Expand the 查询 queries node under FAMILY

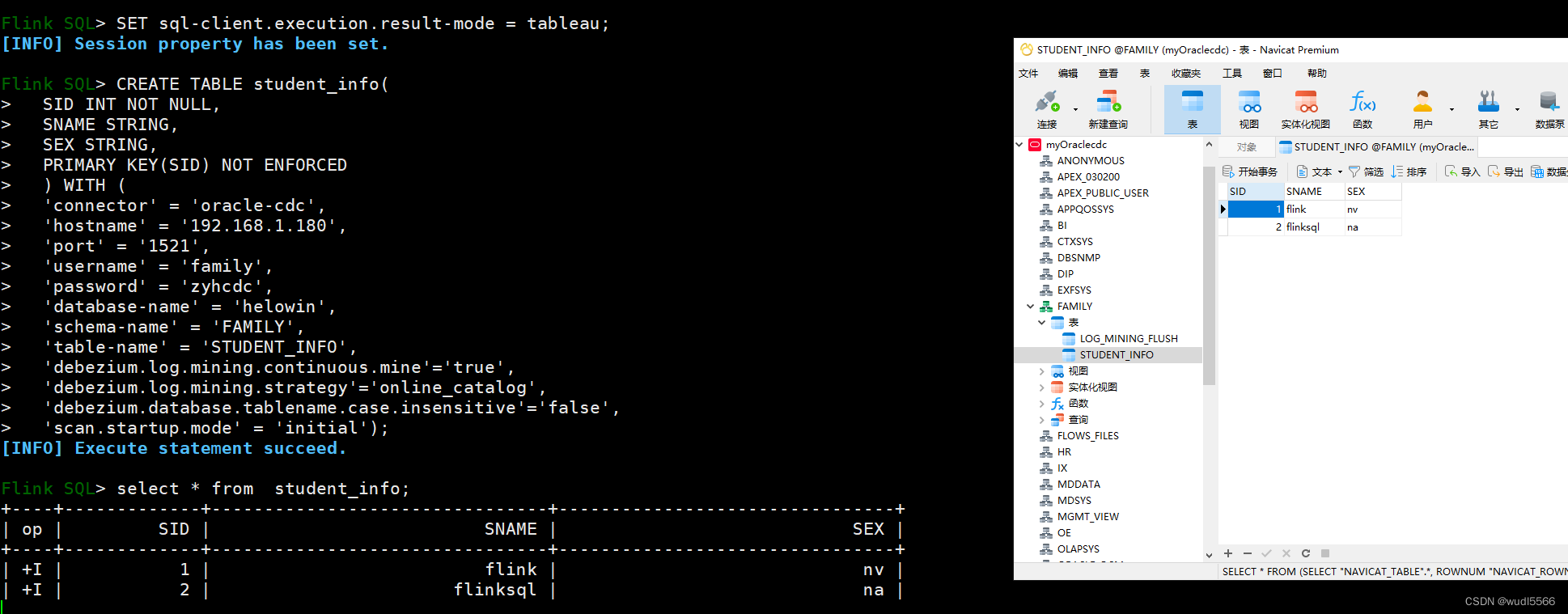[1042, 420]
